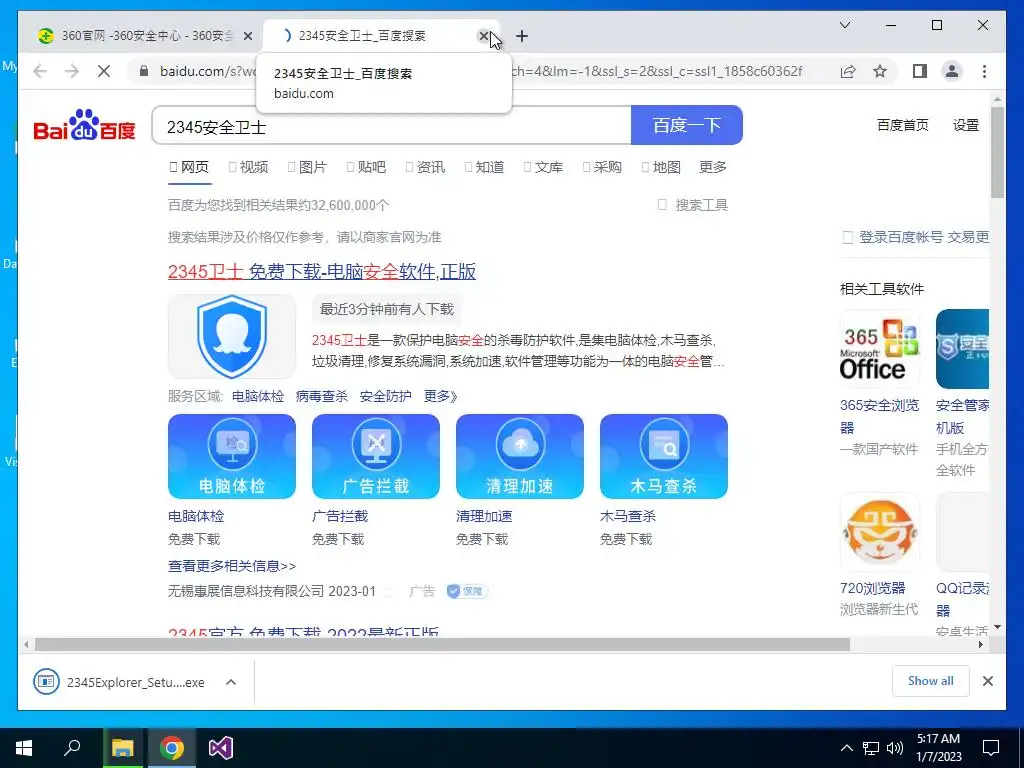Open the 木马查杀 tile image
Viewport: 1024px width, 768px height.
664,456
